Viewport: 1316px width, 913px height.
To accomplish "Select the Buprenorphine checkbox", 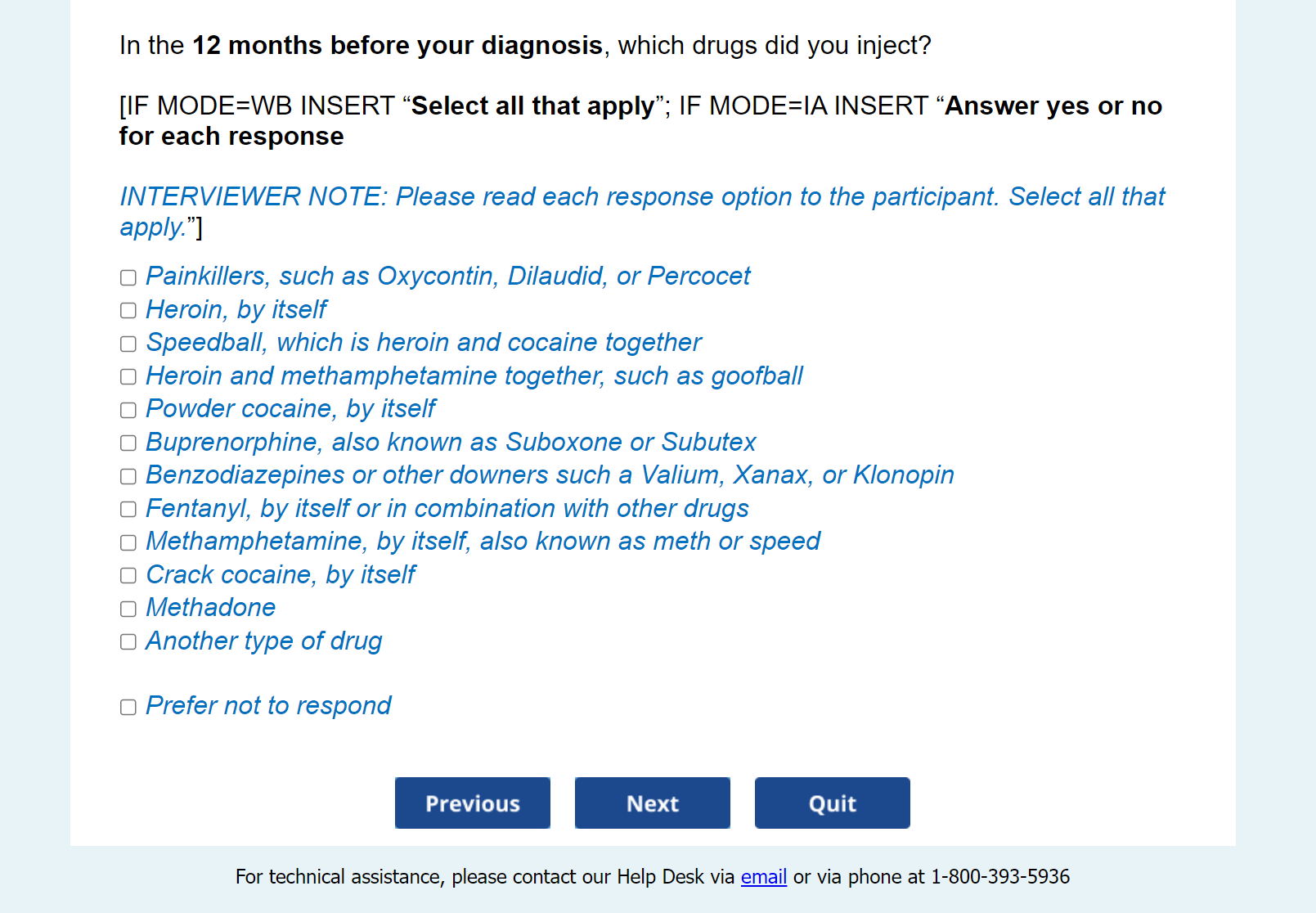I will tap(128, 443).
